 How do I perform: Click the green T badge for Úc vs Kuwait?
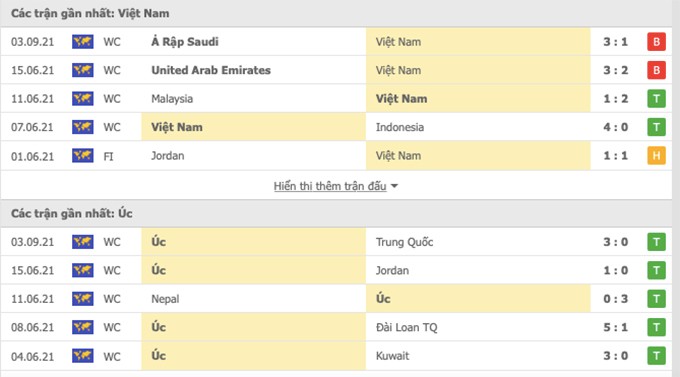click(x=656, y=356)
